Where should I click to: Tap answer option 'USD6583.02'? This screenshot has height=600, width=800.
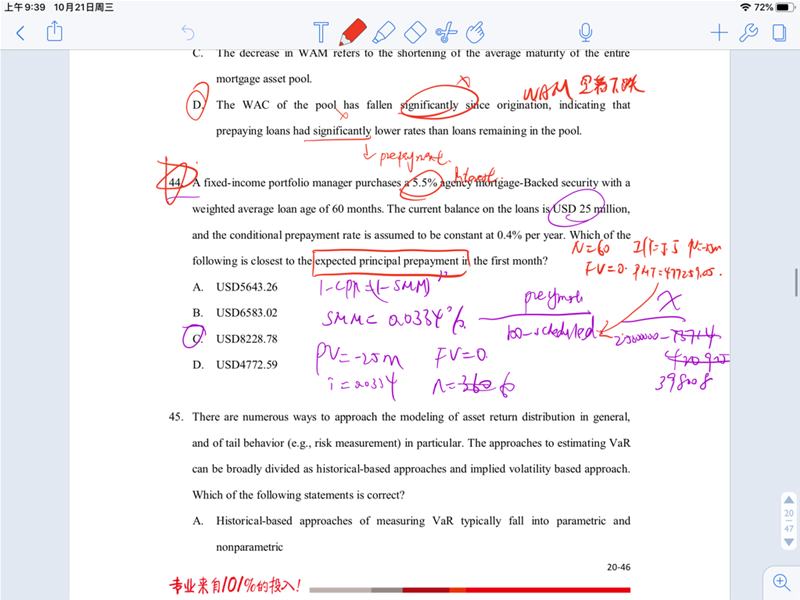click(246, 313)
